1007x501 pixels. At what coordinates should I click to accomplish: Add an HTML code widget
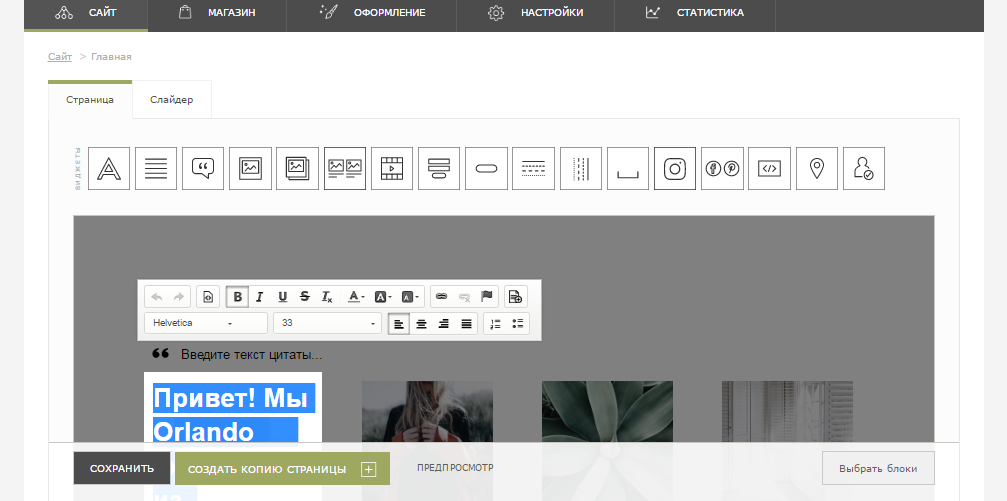point(769,168)
